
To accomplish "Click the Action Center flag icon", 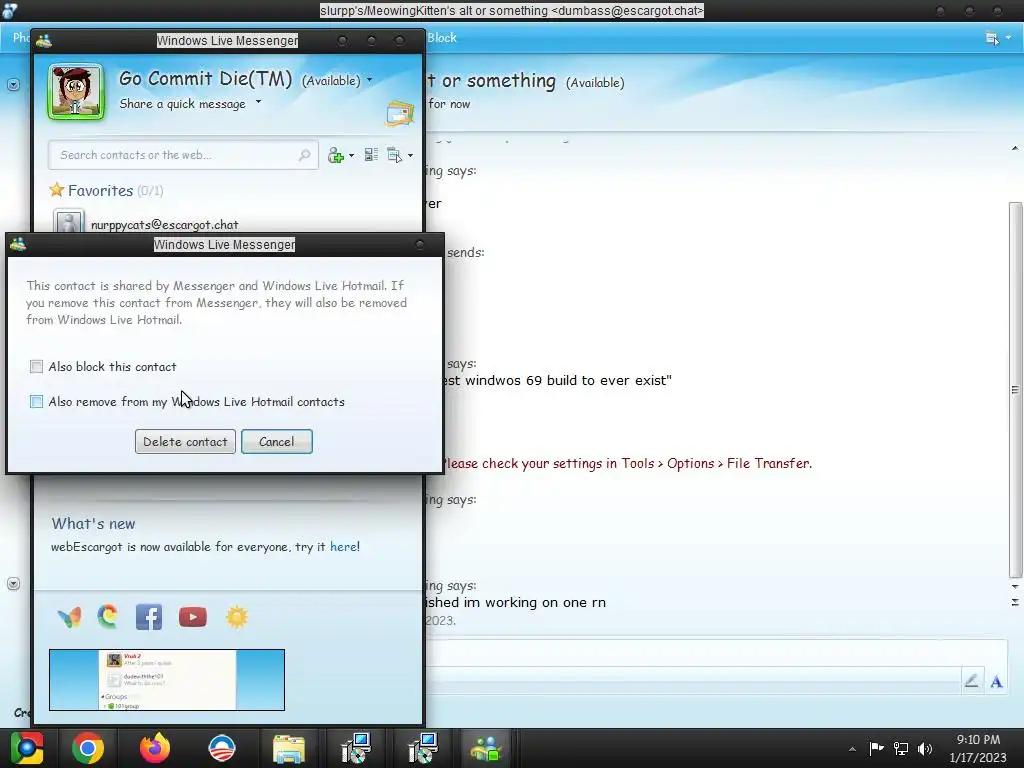I will click(876, 748).
